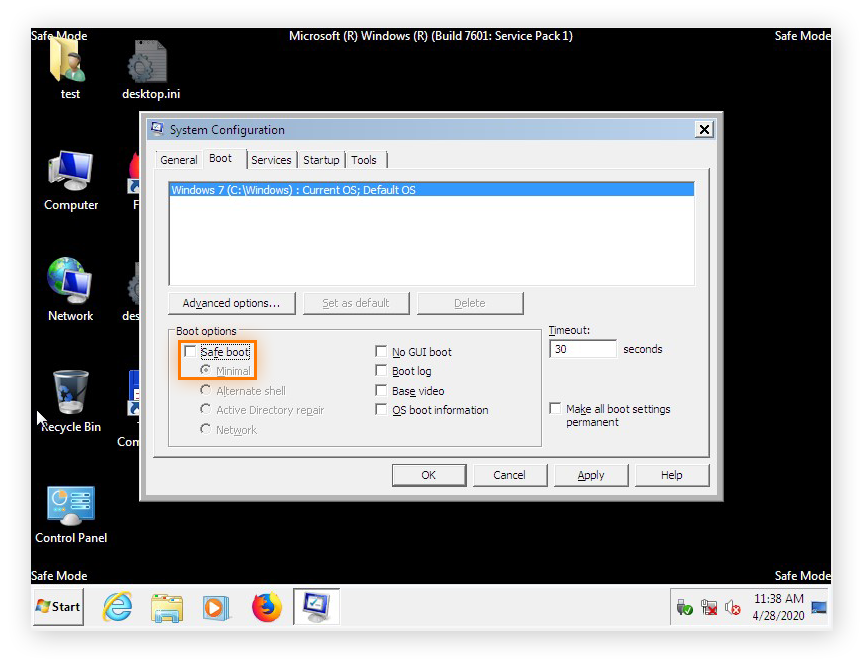The width and height of the screenshot is (865, 663).
Task: Check the Boot log option
Action: [381, 371]
